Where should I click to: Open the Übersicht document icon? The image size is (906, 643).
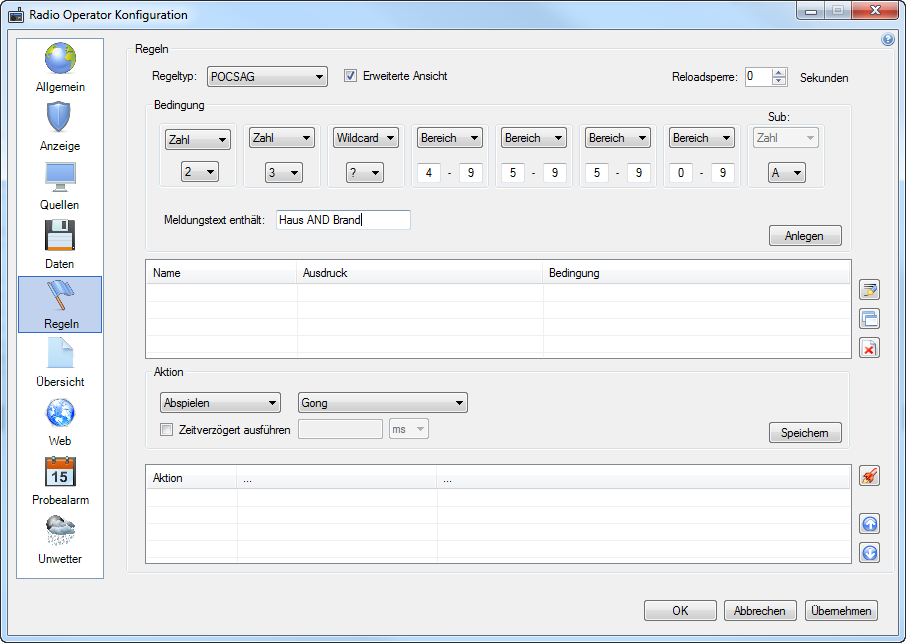(60, 353)
